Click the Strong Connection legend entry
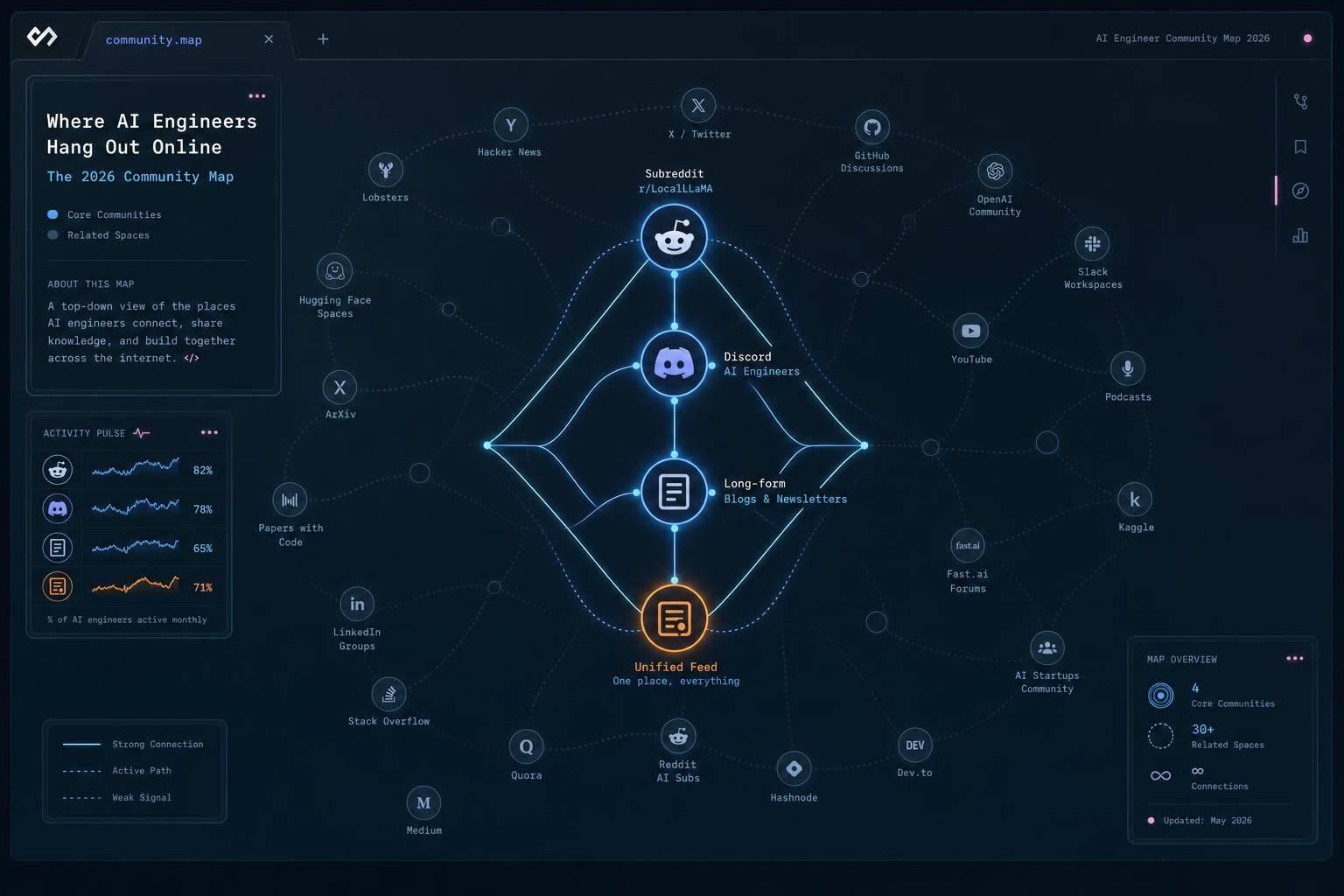This screenshot has height=896, width=1344. tap(133, 744)
